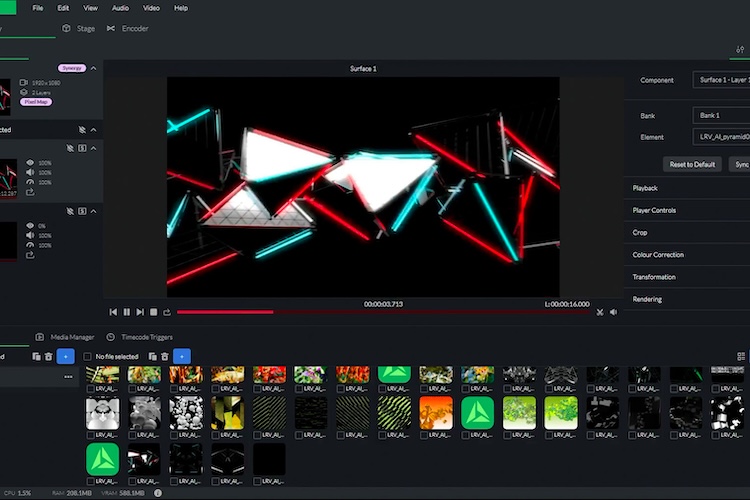Open the Media Manager tab
The image size is (750, 500).
(65, 337)
